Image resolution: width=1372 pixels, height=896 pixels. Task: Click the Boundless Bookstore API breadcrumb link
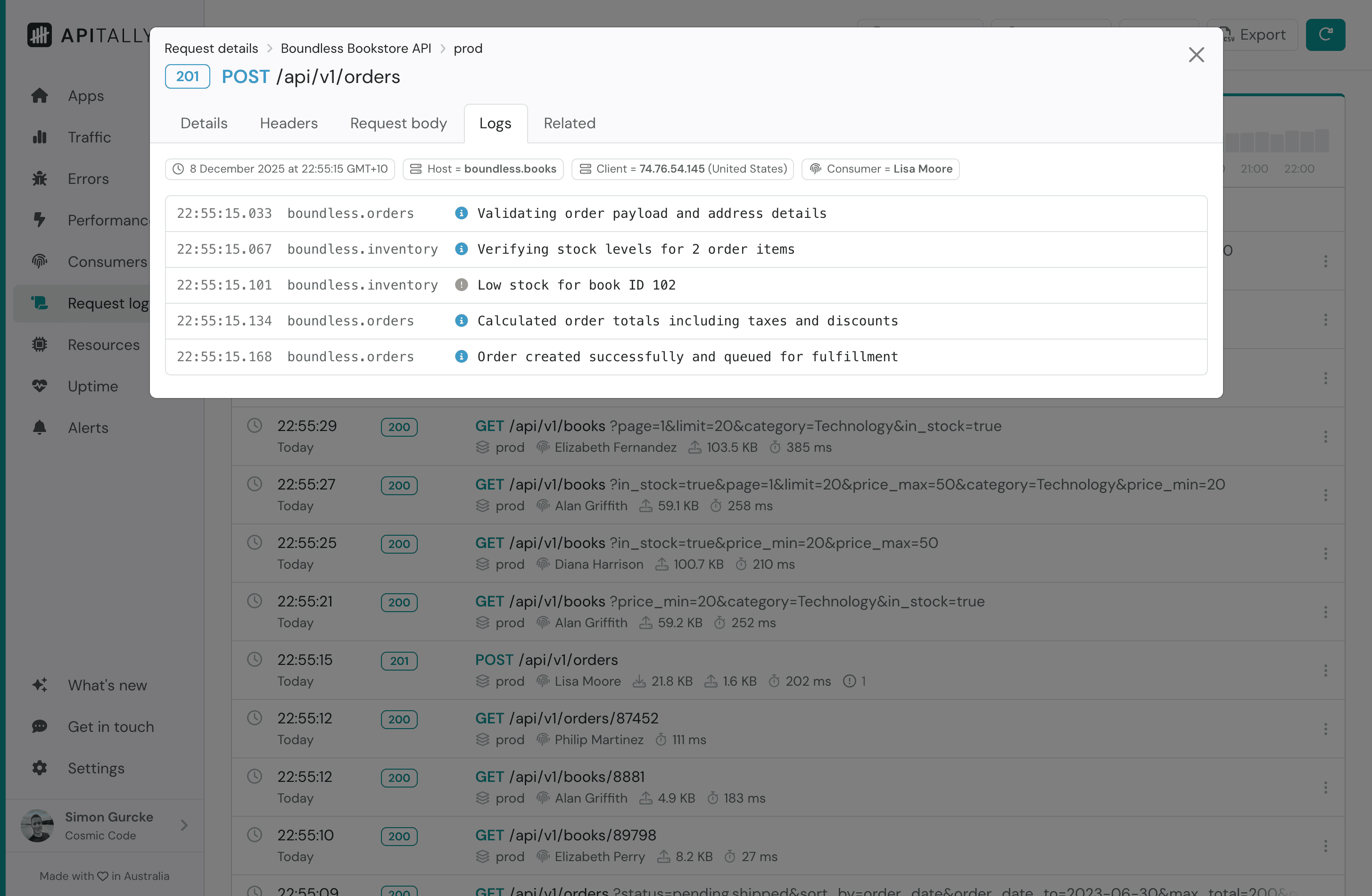pos(355,49)
